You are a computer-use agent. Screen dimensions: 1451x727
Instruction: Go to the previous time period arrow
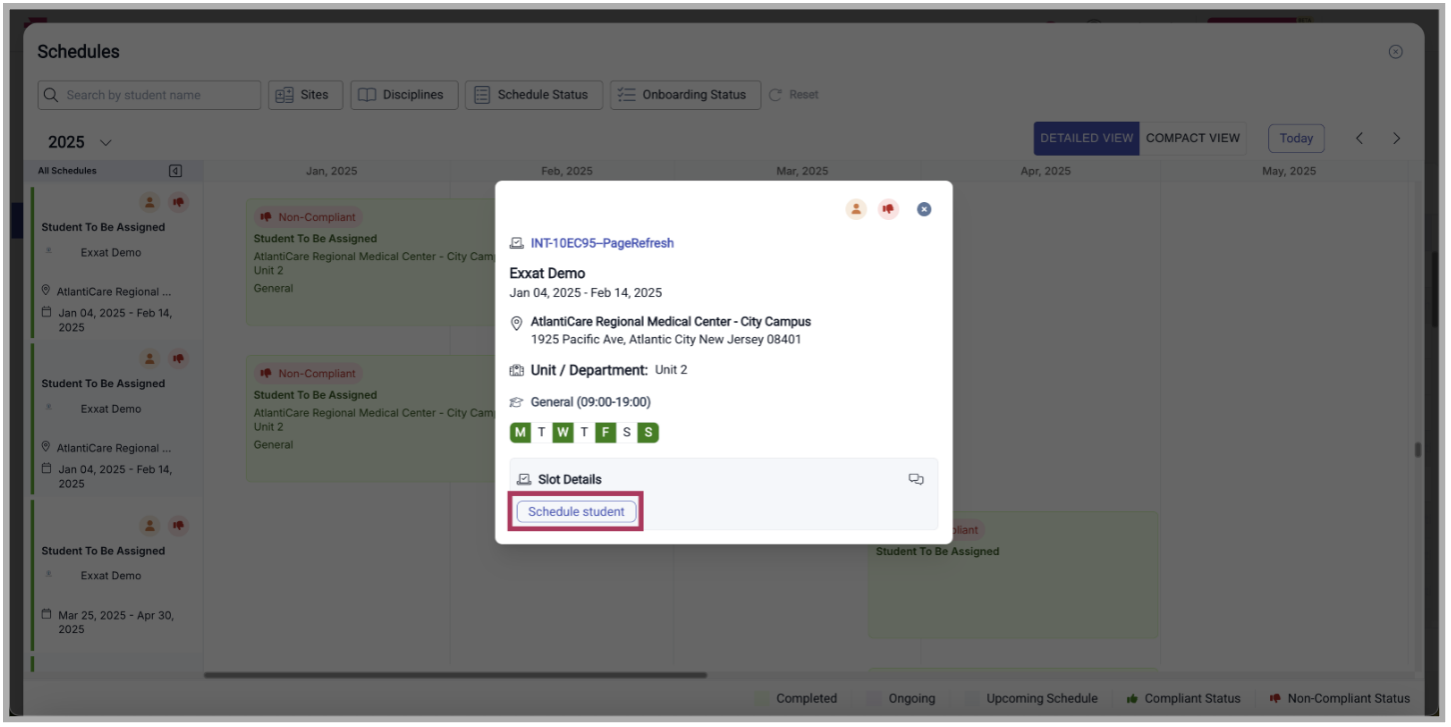click(1359, 138)
